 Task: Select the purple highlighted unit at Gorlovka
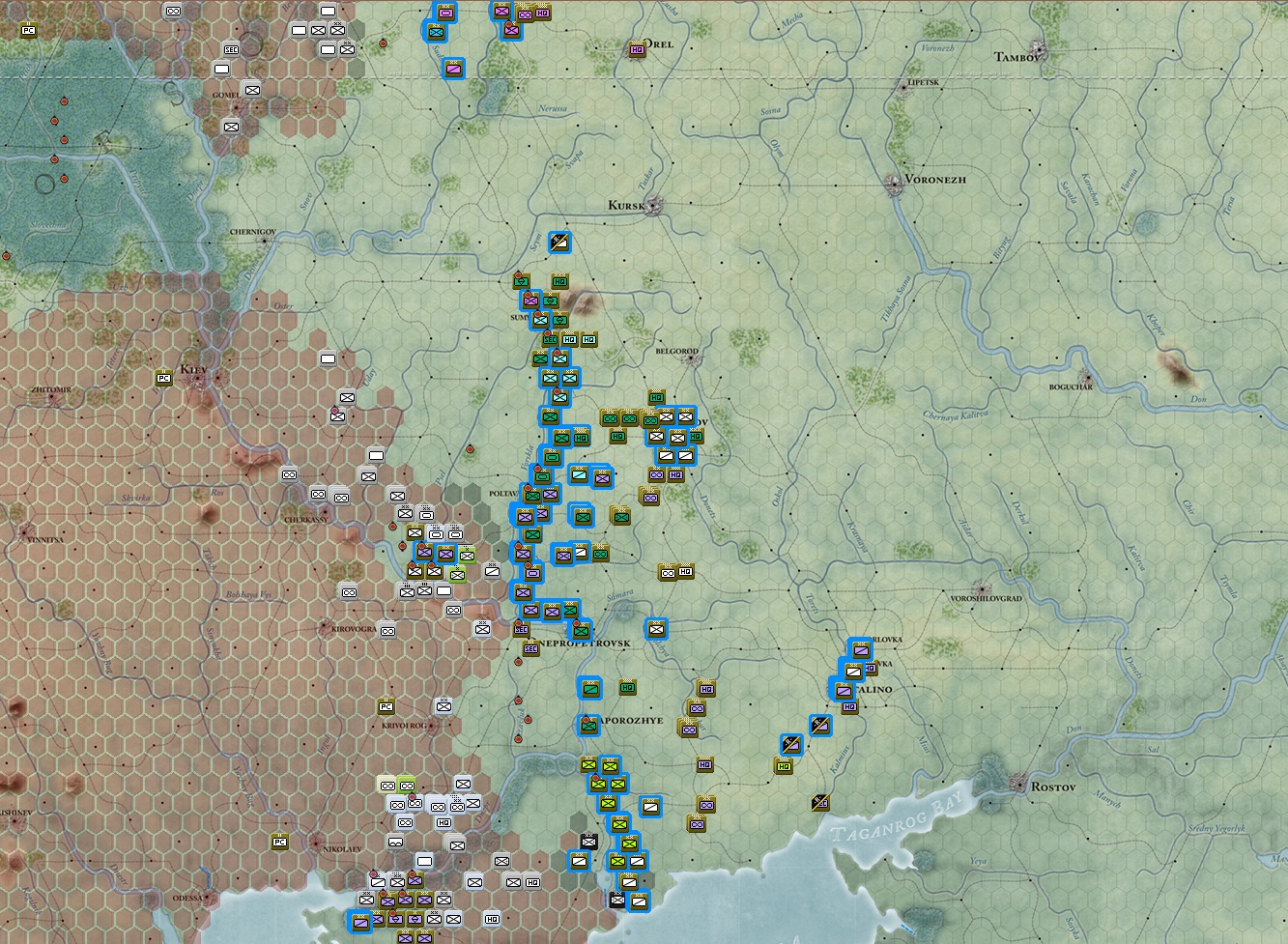pos(860,649)
